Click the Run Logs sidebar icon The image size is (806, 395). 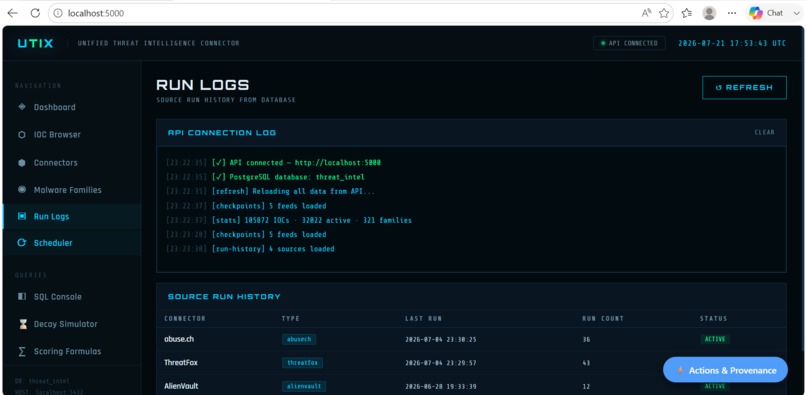22,217
